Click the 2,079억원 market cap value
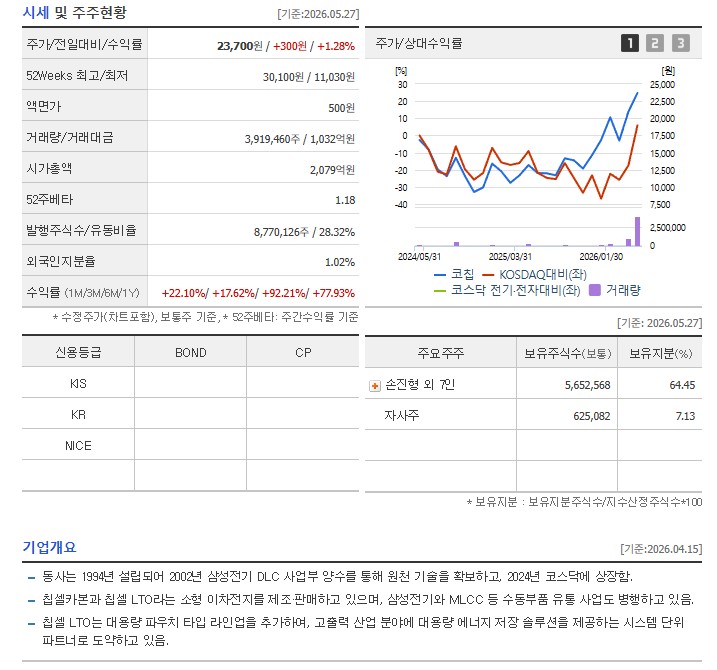Screen dimensions: 717x670 [x=332, y=170]
